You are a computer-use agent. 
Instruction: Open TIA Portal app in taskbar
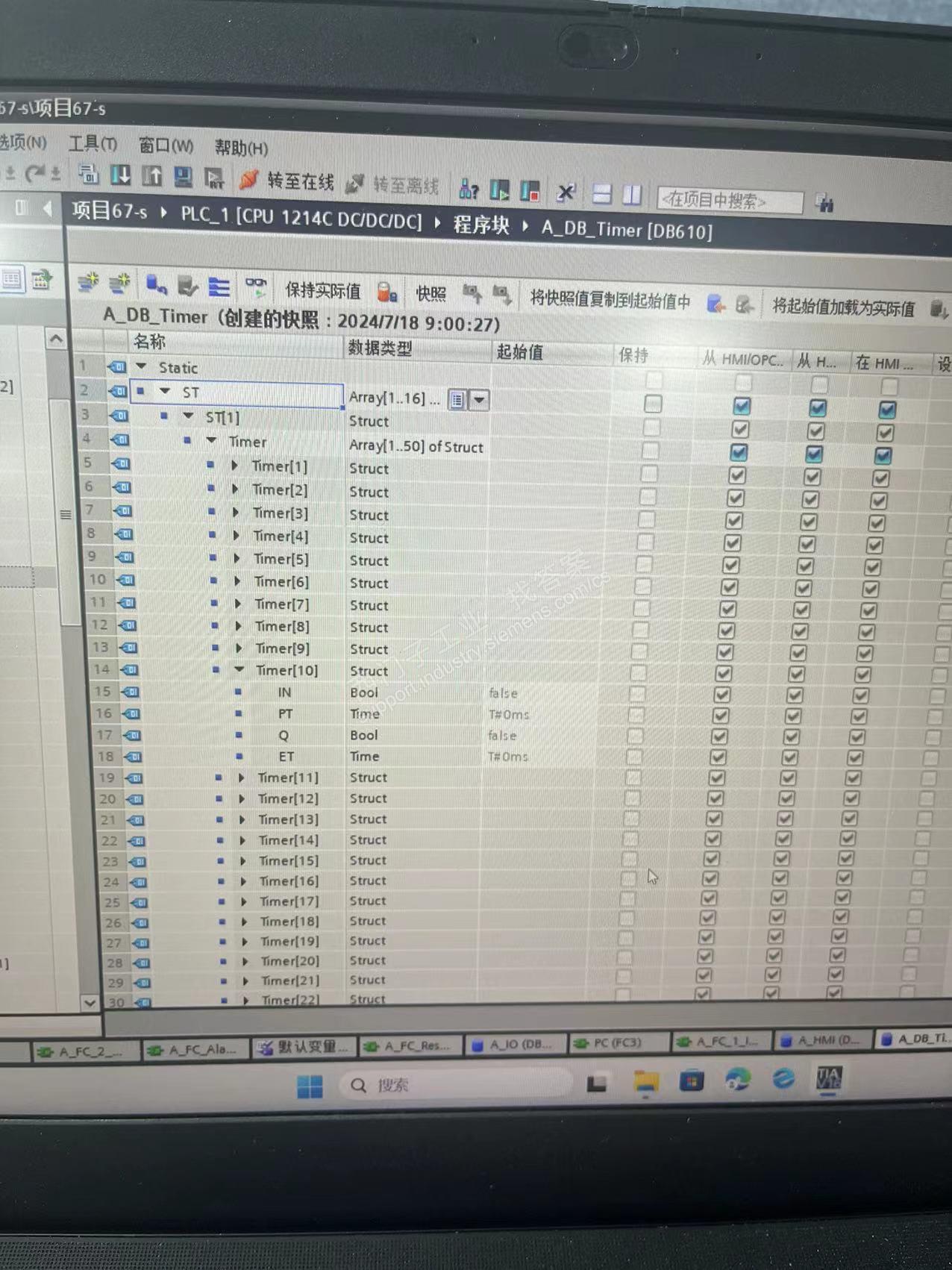tap(829, 1077)
